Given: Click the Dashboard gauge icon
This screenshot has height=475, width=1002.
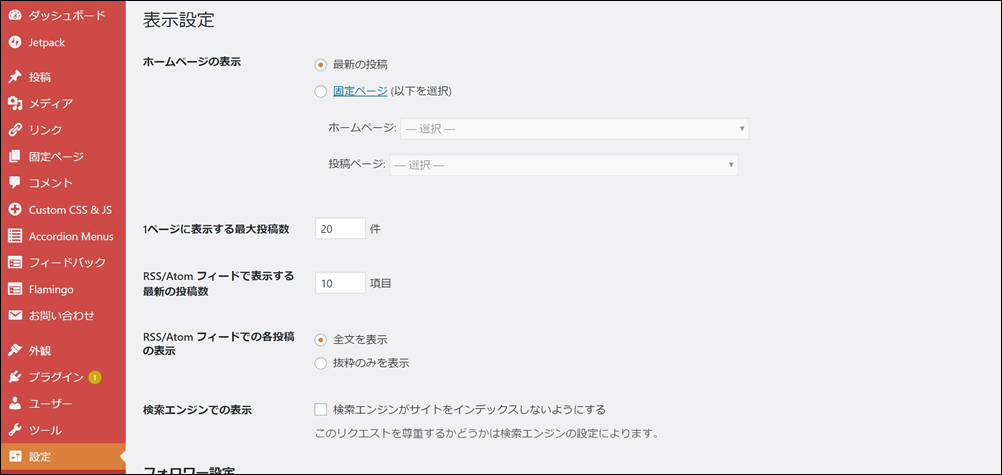Looking at the screenshot, I should coord(15,16).
